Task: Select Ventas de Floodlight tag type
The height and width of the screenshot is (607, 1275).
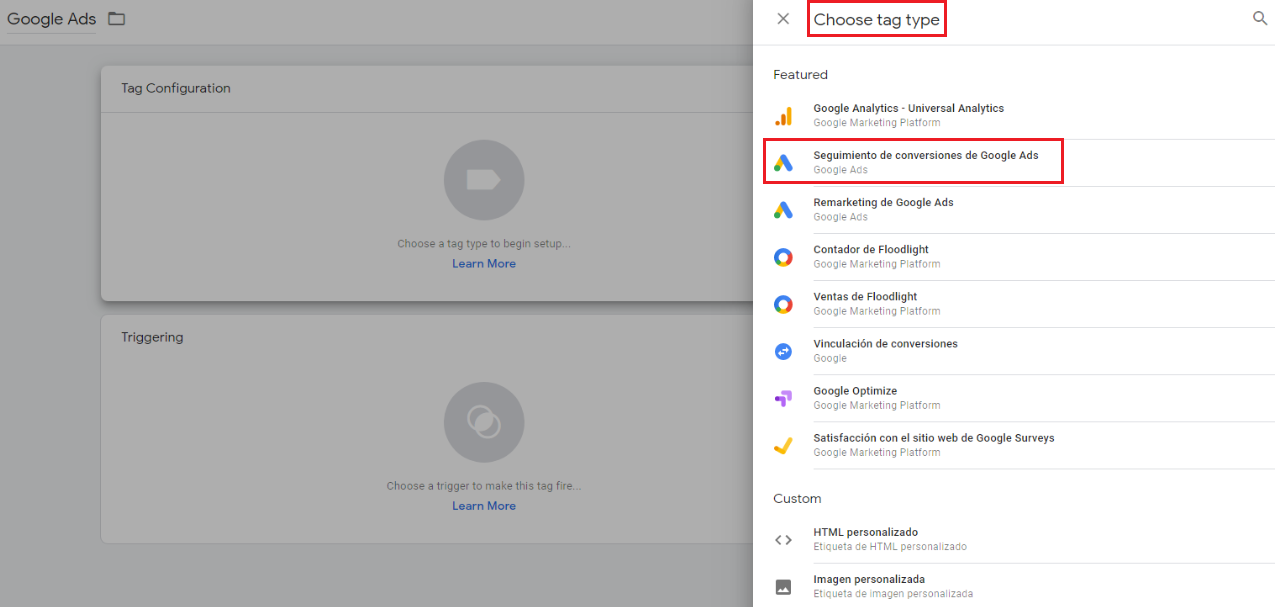Action: (x=1014, y=304)
